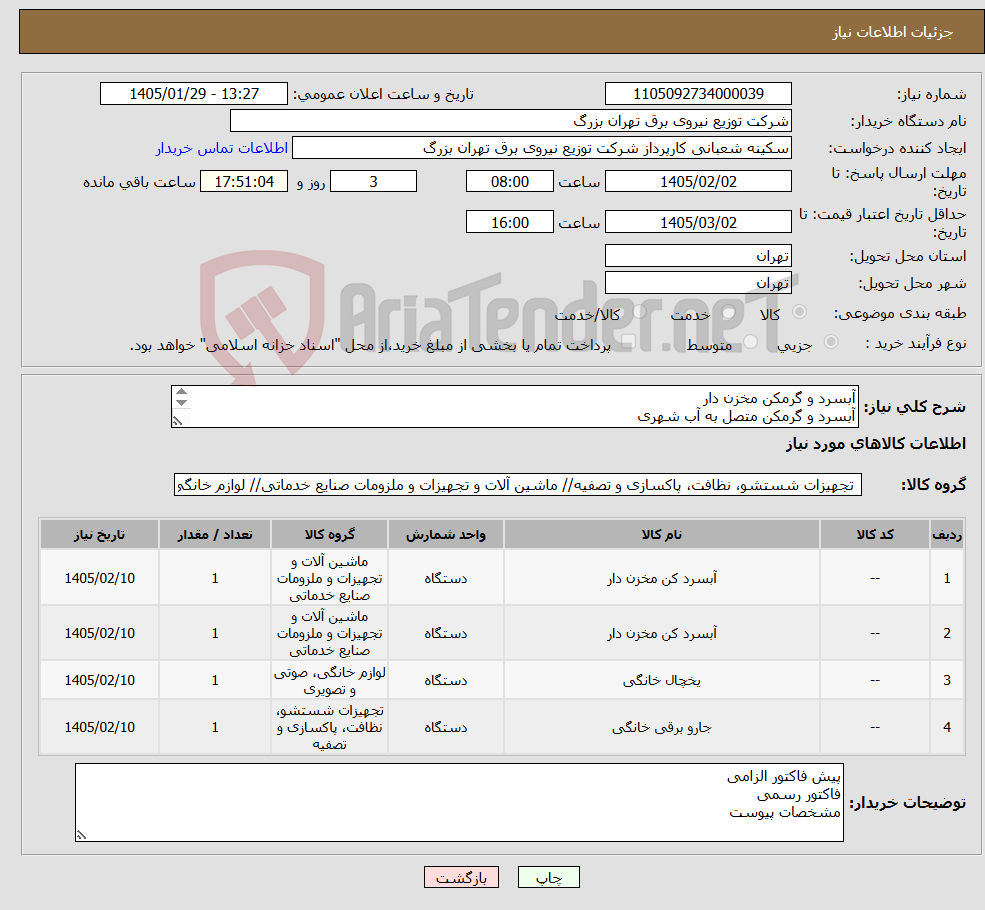Click row 2 item آبسرد کن مخزن دار
The height and width of the screenshot is (910, 985).
pyautogui.click(x=661, y=633)
